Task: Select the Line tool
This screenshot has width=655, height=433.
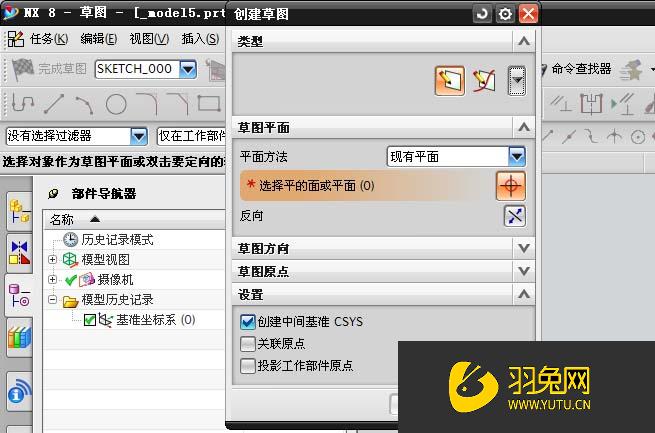Action: point(54,104)
